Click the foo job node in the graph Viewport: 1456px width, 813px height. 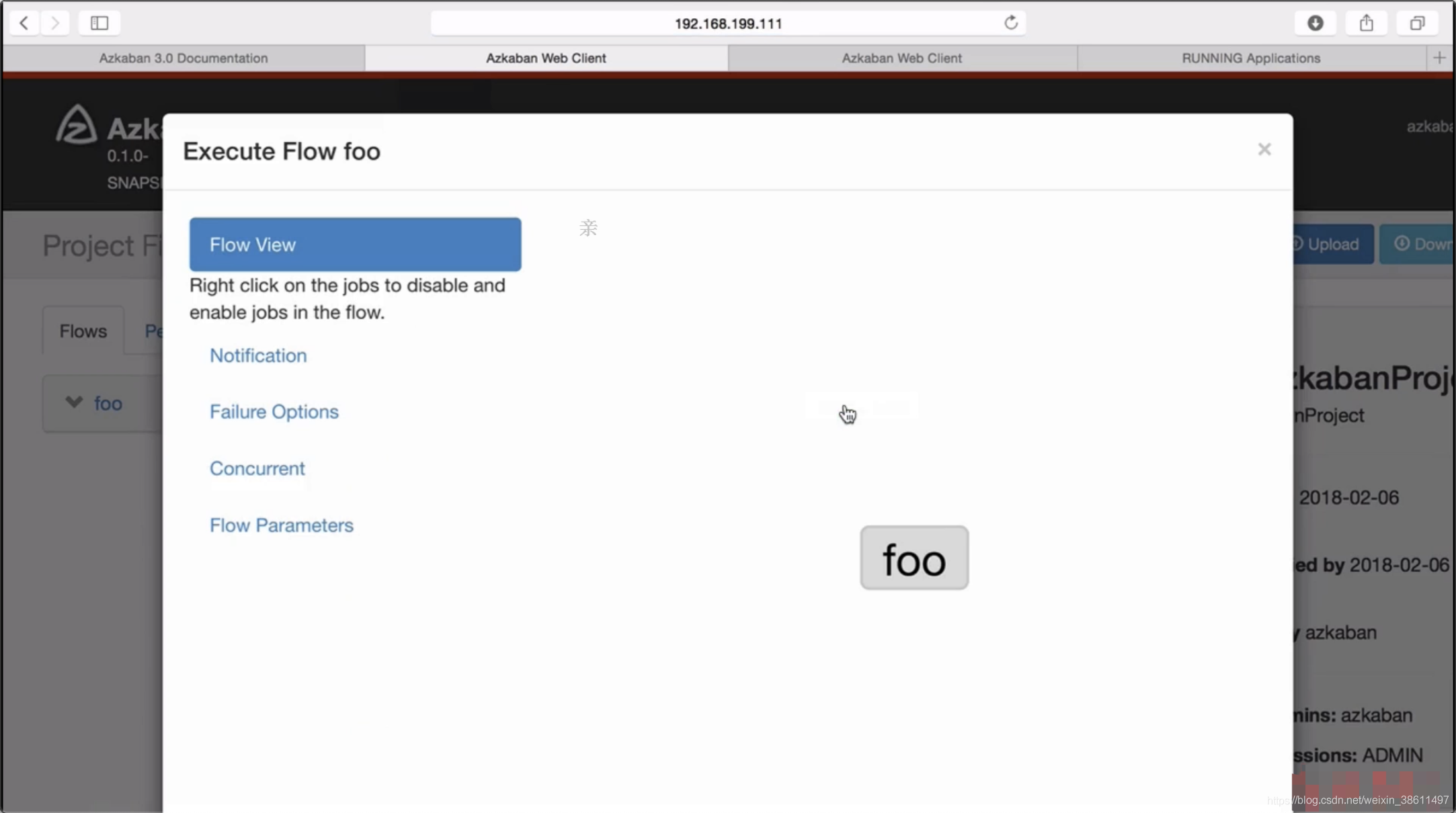tap(914, 558)
